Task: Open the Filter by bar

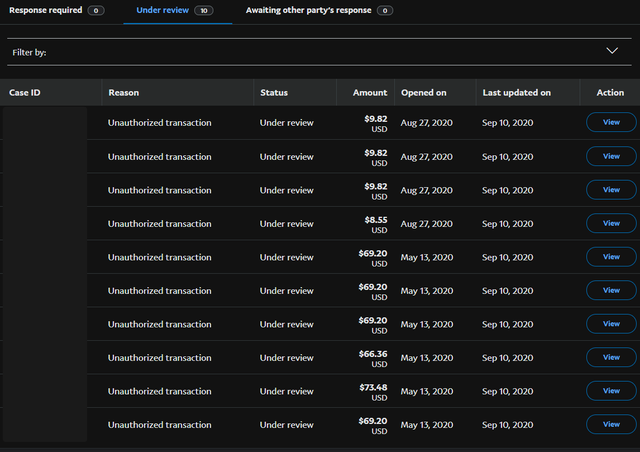Action: (319, 52)
